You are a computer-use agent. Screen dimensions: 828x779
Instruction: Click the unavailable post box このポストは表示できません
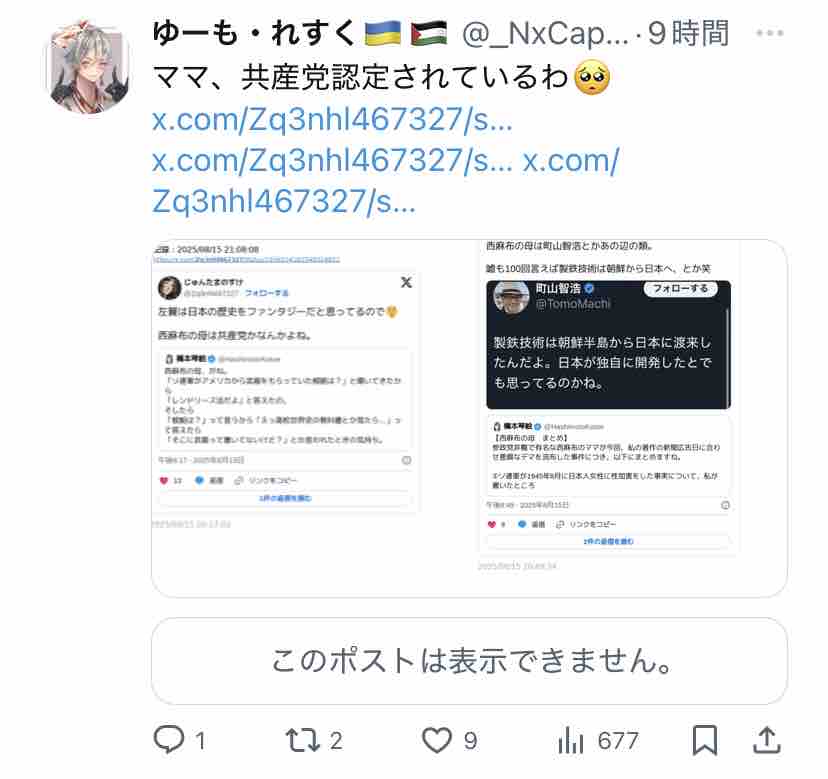click(x=469, y=661)
